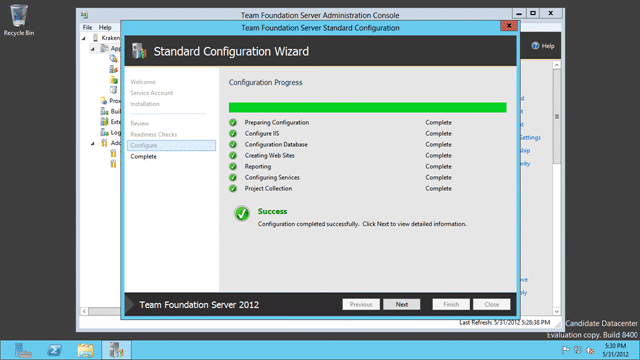
Task: Click the Finish button
Action: pos(451,304)
